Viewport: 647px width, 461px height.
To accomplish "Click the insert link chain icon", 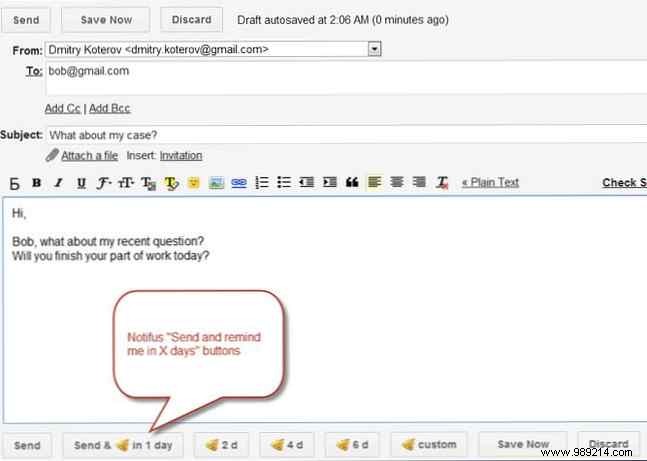I will tap(239, 182).
